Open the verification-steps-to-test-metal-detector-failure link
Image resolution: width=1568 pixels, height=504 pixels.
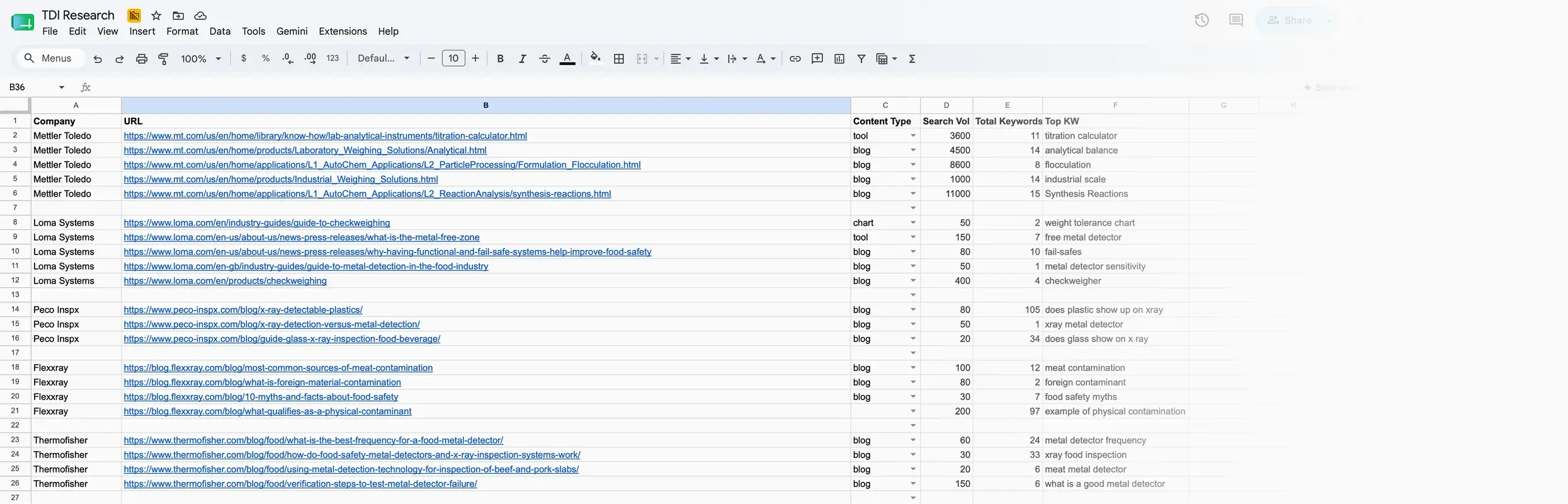300,484
